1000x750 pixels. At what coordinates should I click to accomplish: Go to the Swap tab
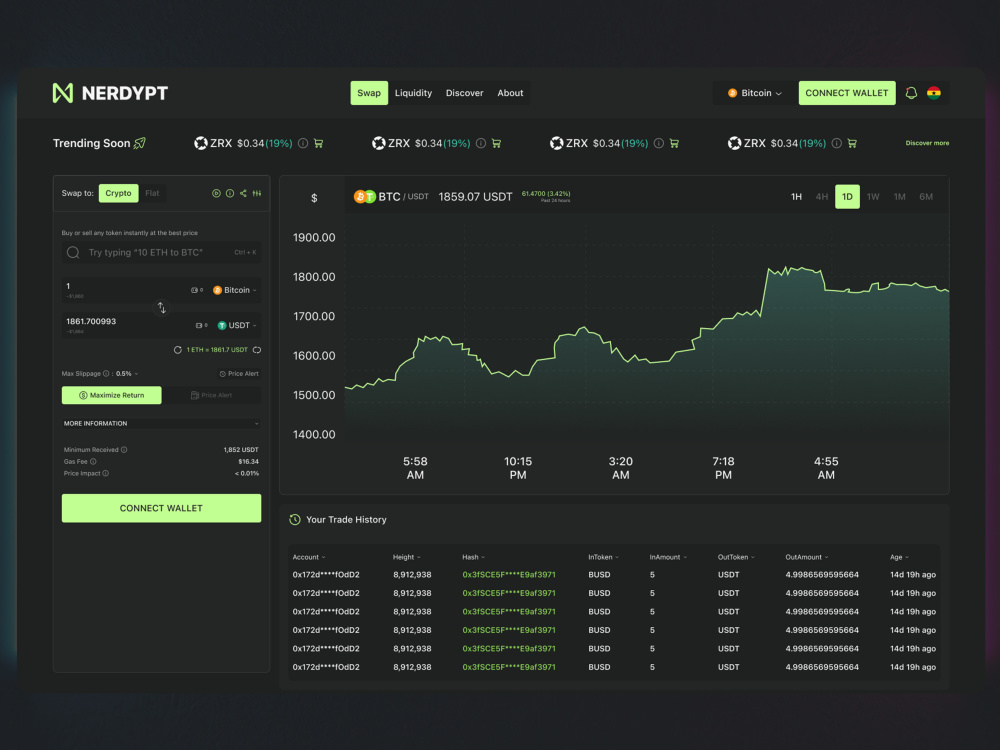[x=369, y=93]
